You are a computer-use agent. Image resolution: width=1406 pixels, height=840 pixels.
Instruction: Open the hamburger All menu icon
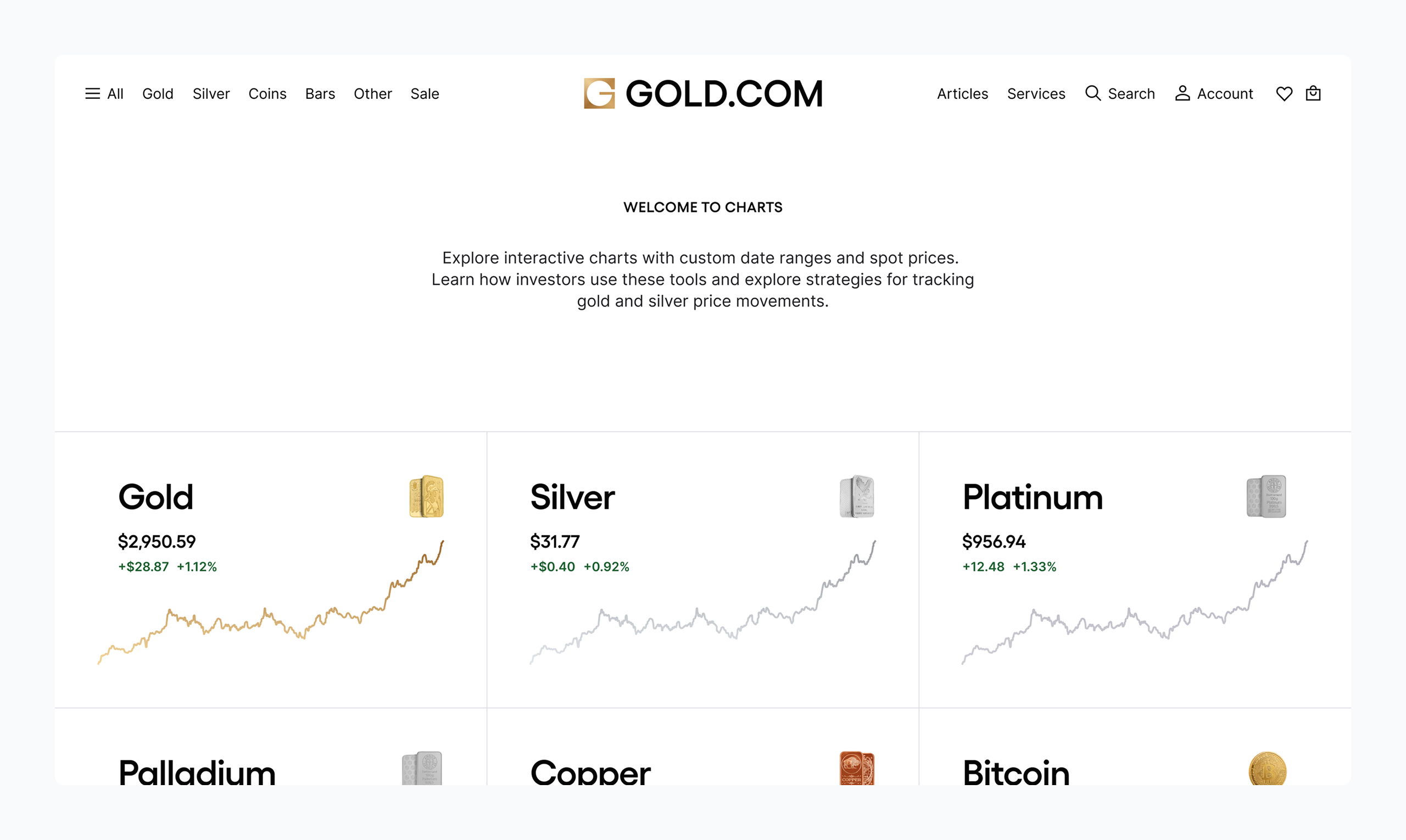pyautogui.click(x=92, y=93)
